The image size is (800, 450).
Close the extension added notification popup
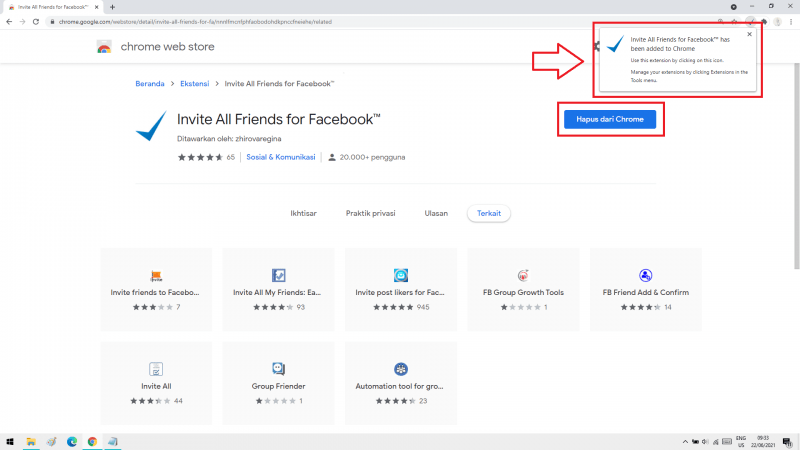click(x=749, y=34)
